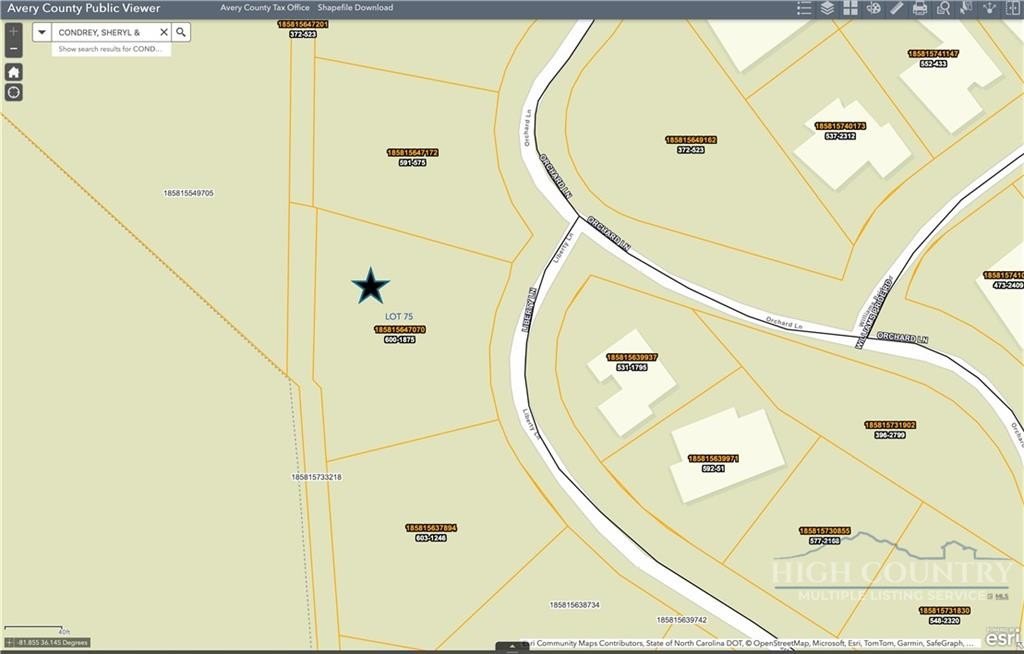
Task: Select parcel label 185815549705
Action: 188,193
